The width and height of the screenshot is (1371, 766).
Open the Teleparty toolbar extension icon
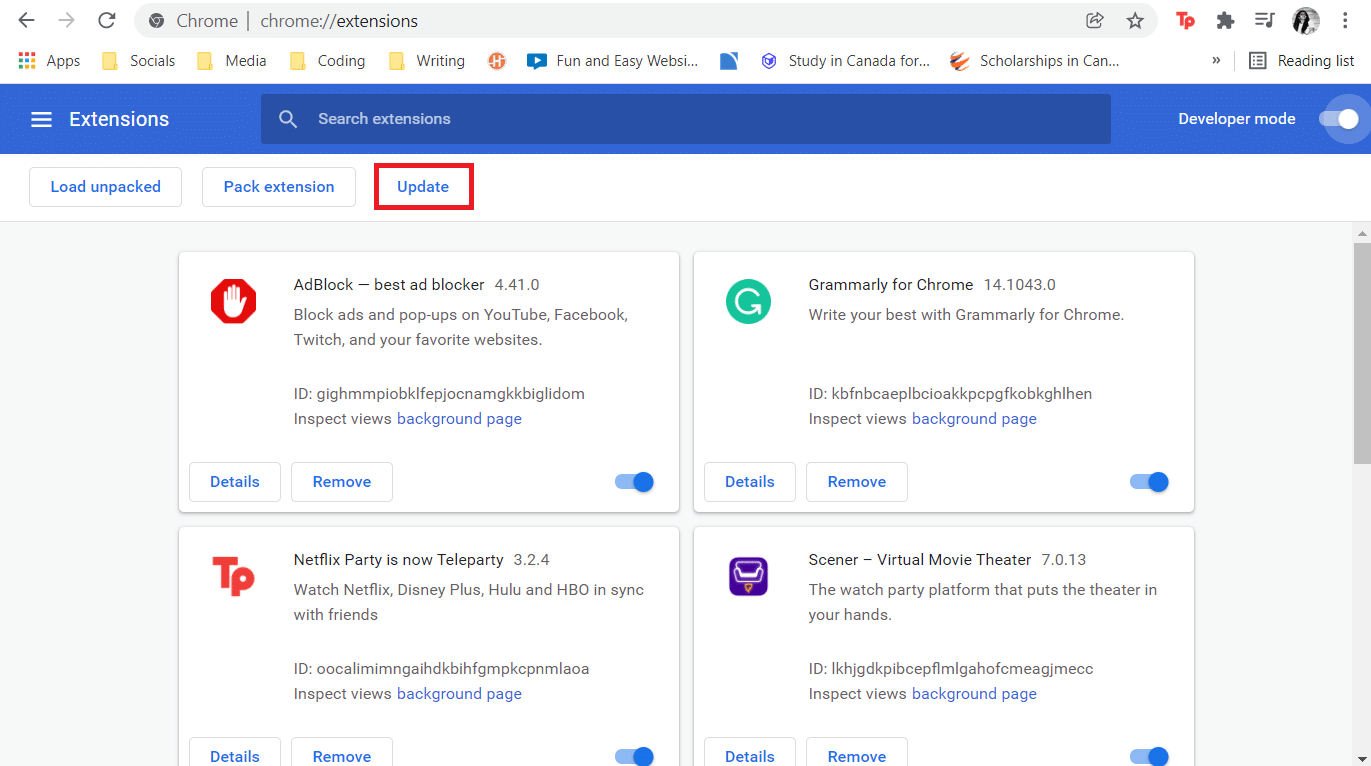coord(1186,21)
